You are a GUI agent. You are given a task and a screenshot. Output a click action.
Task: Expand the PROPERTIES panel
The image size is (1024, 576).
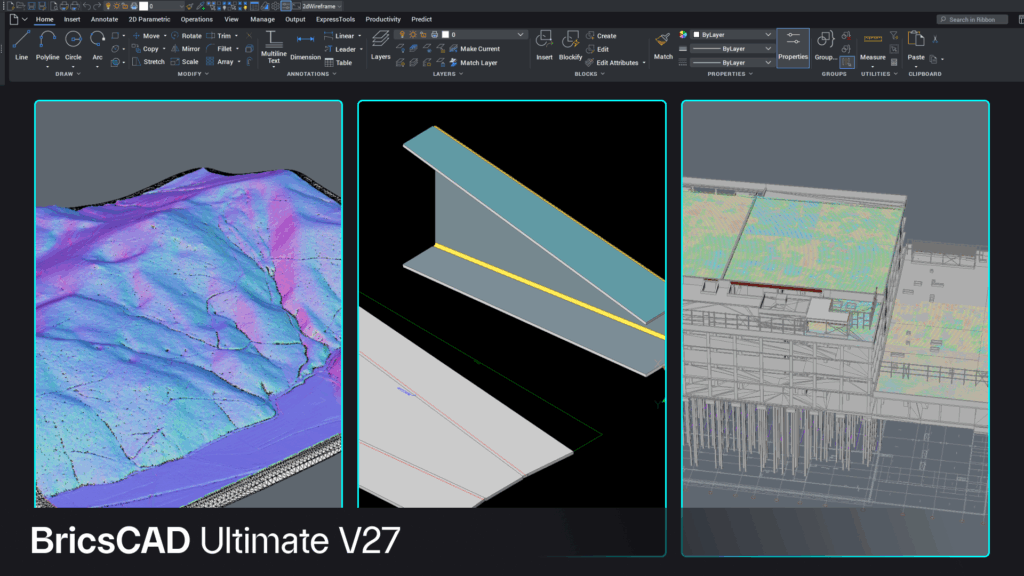[730, 74]
